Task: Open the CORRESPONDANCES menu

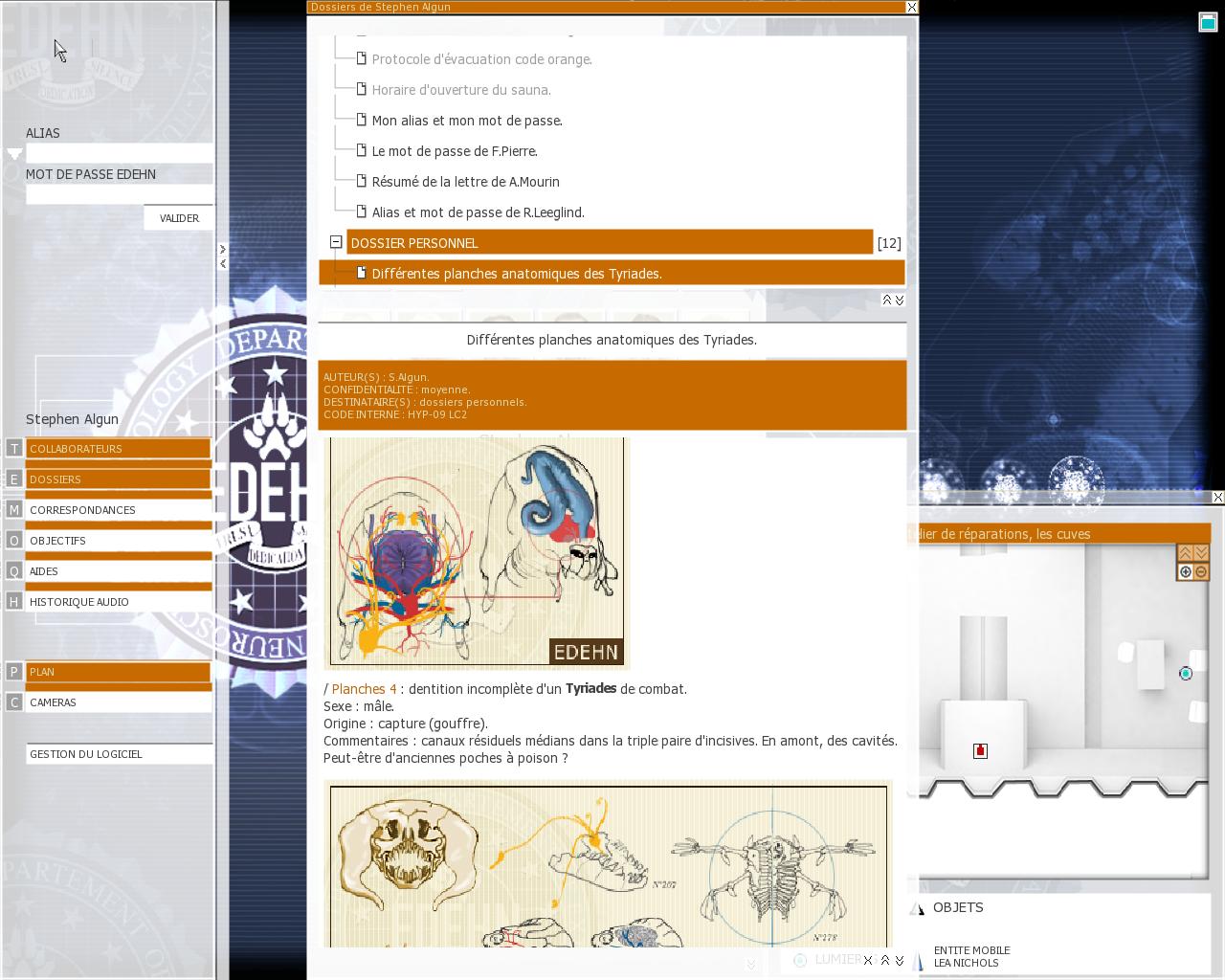Action: 118,510
